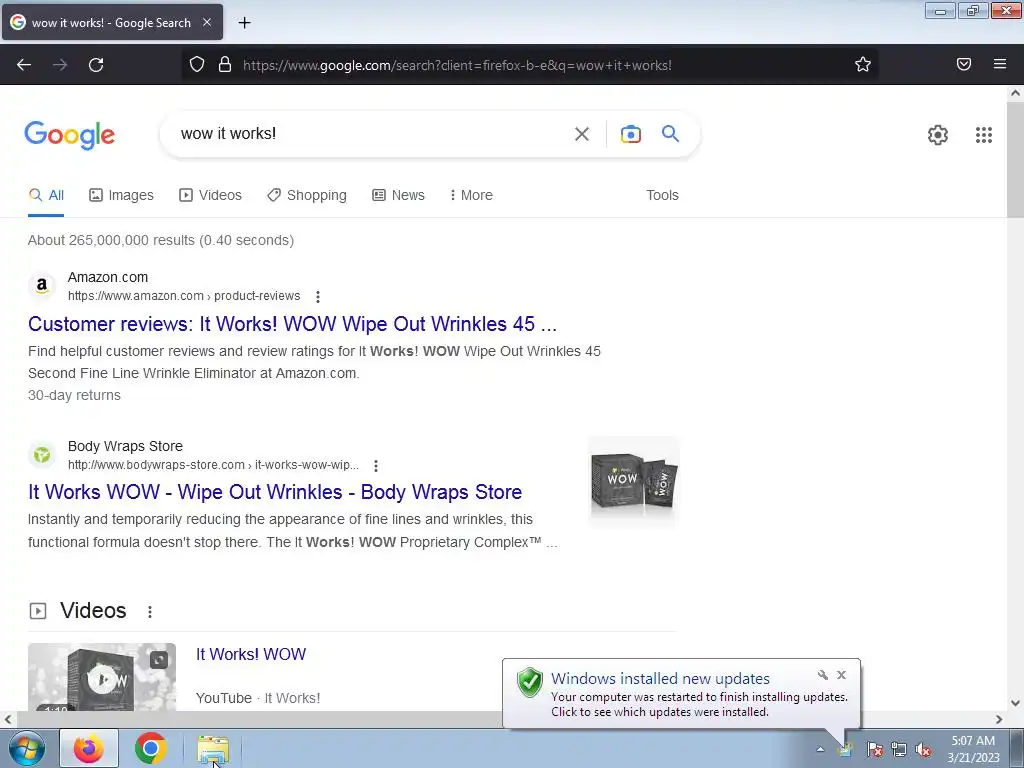The height and width of the screenshot is (768, 1024).
Task: Open 'Customer reviews: It Works! WOW' result
Action: coord(293,324)
